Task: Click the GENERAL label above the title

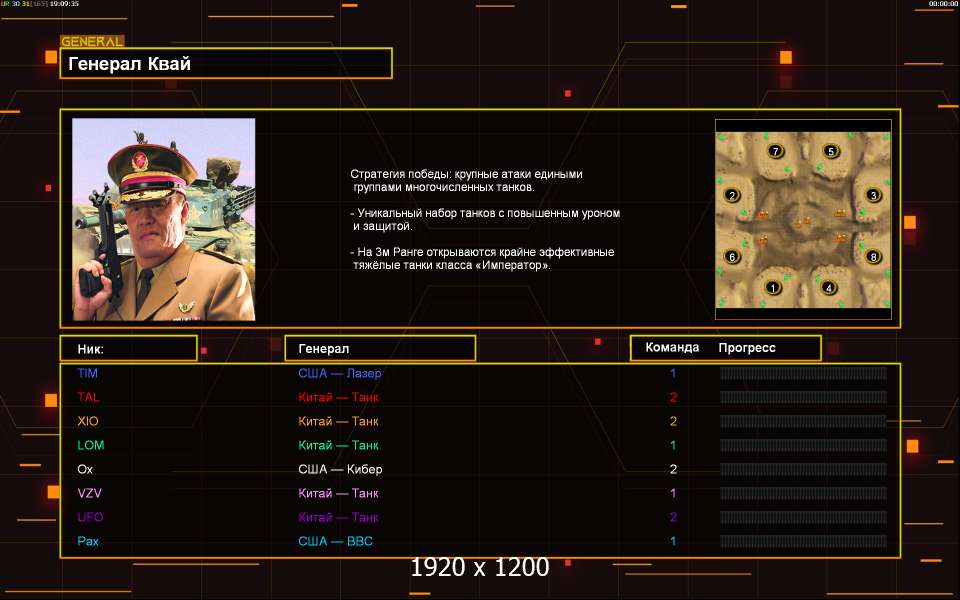Action: [x=92, y=42]
